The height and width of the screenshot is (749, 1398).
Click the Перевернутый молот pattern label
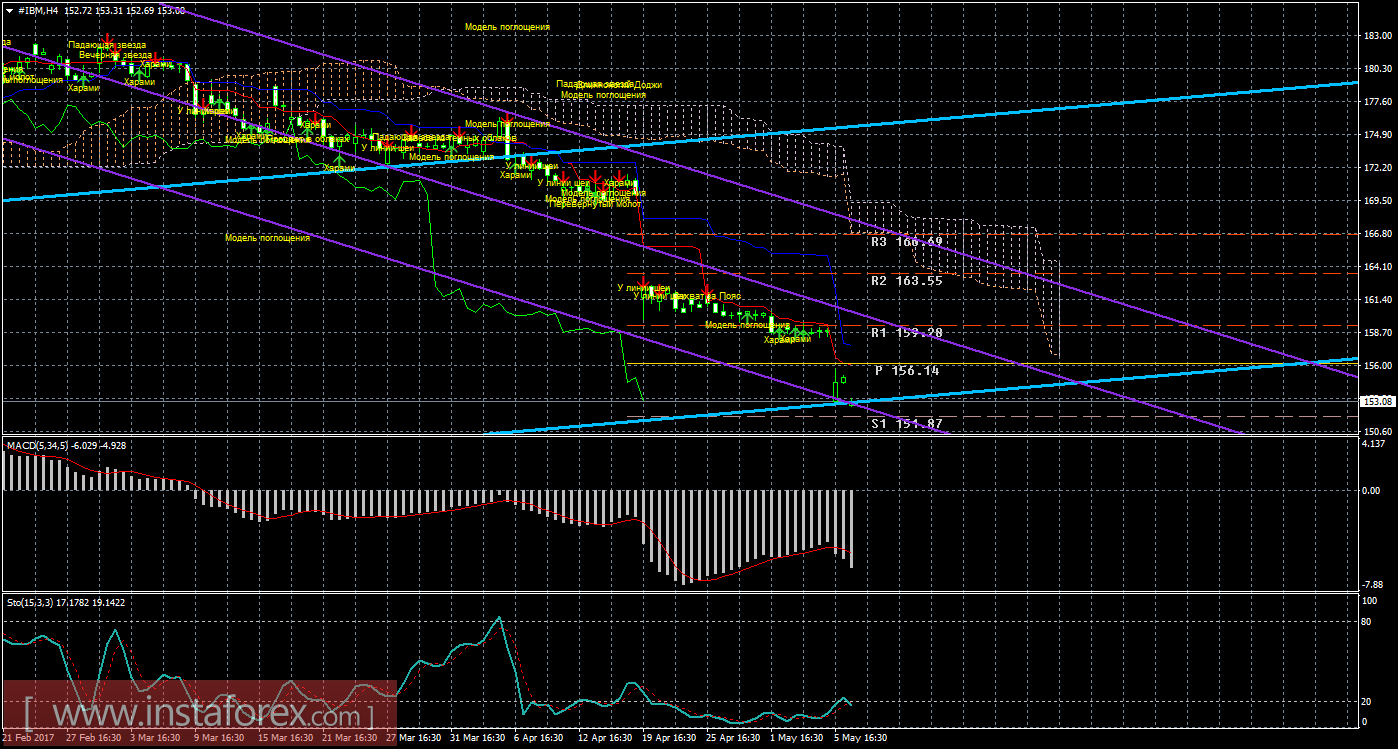[595, 204]
